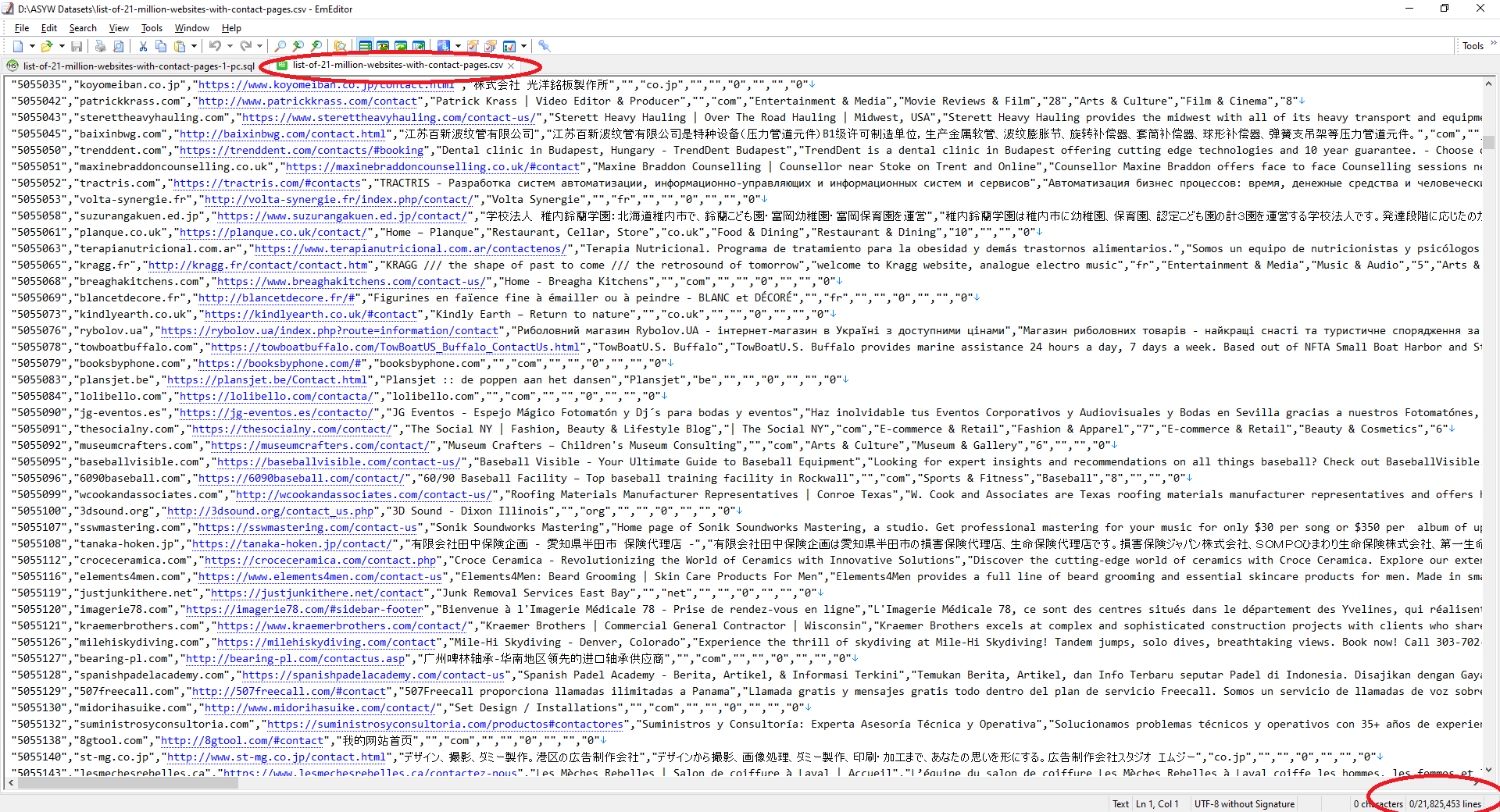Screen dimensions: 1500x812
Task: Open a file with the Open icon
Action: point(47,46)
